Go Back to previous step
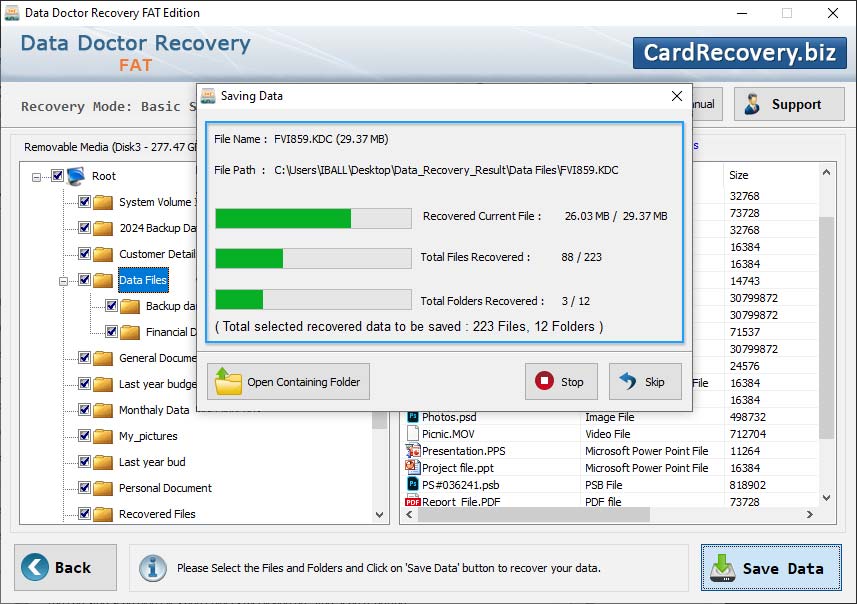 [x=66, y=567]
